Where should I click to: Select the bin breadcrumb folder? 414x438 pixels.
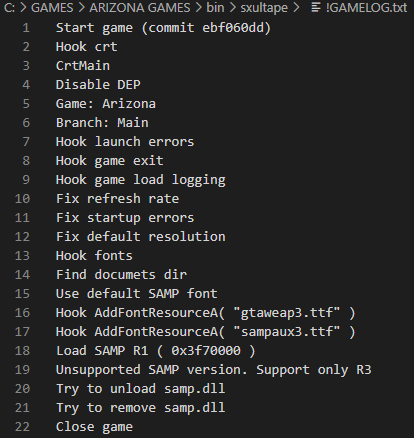215,8
